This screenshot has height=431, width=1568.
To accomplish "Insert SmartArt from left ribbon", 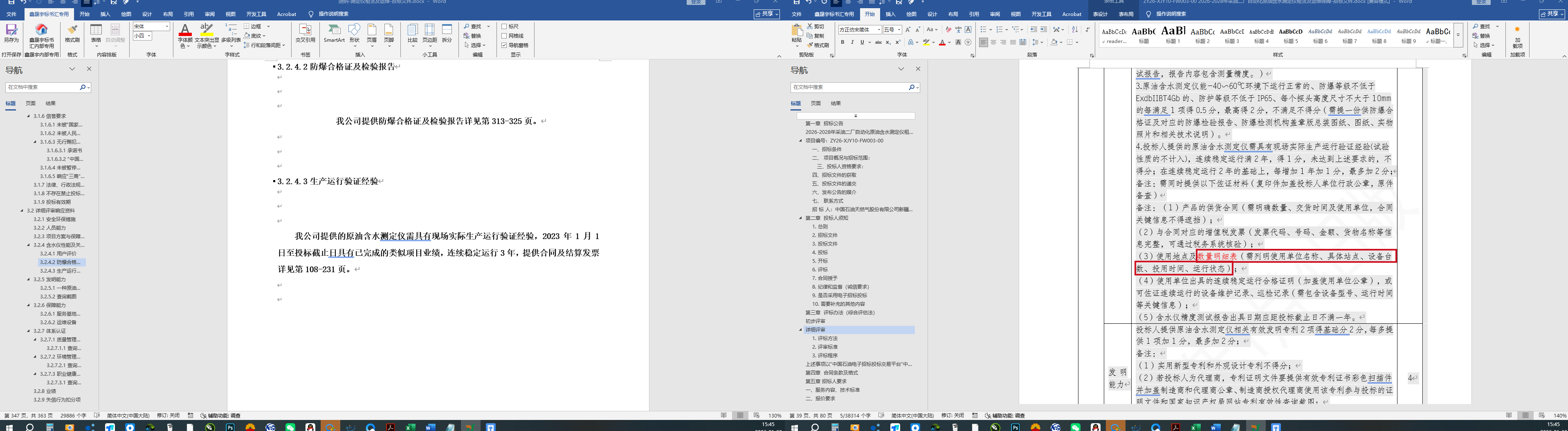I will [x=334, y=33].
